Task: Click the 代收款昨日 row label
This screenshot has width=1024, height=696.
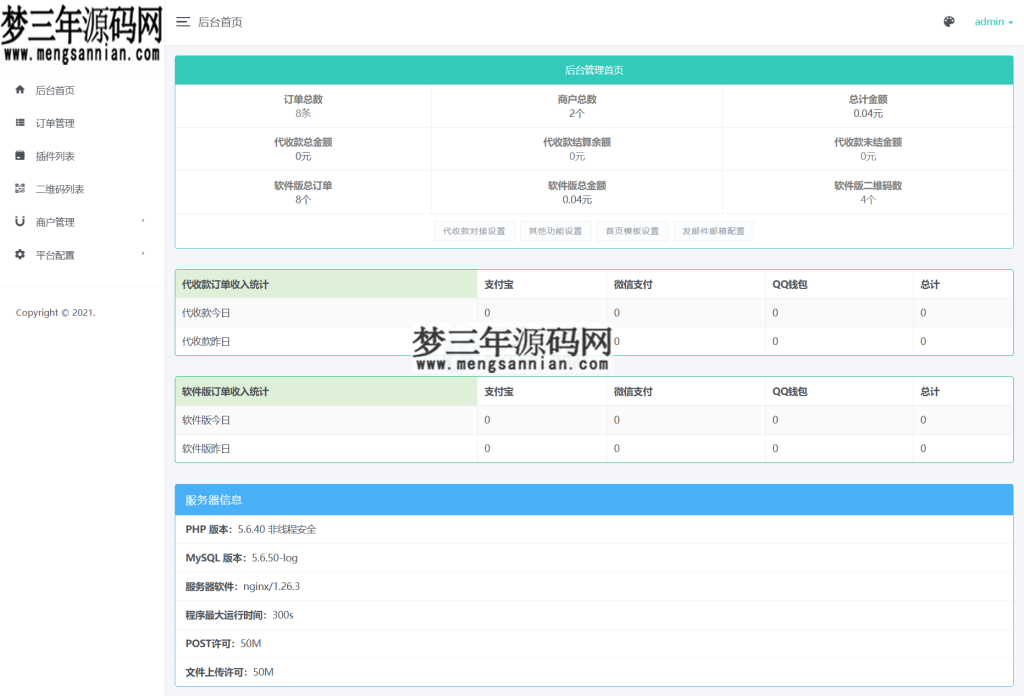Action: coord(206,341)
